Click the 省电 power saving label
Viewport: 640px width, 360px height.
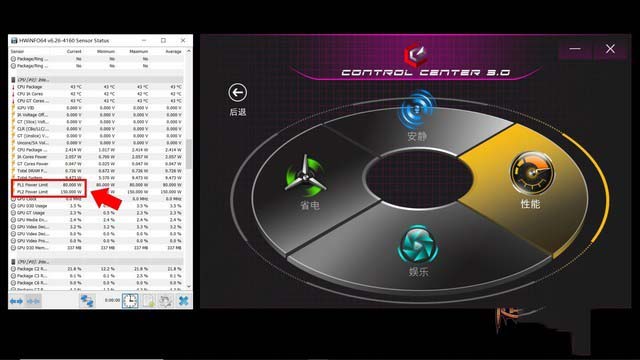[310, 205]
